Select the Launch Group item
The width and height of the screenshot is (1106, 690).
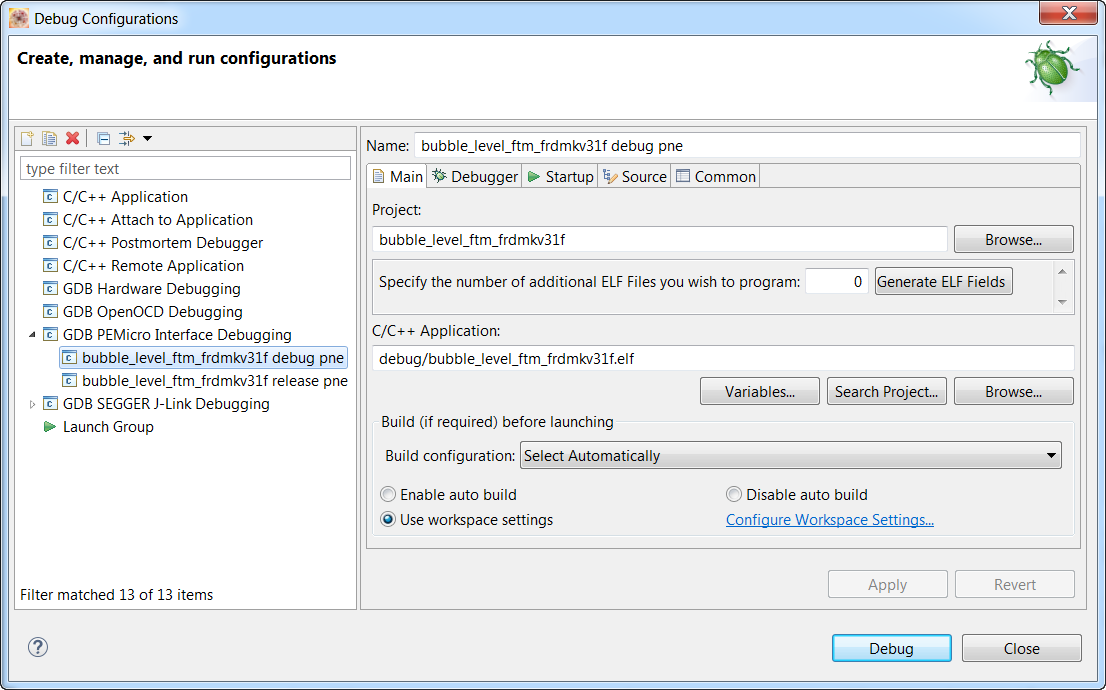click(x=107, y=427)
